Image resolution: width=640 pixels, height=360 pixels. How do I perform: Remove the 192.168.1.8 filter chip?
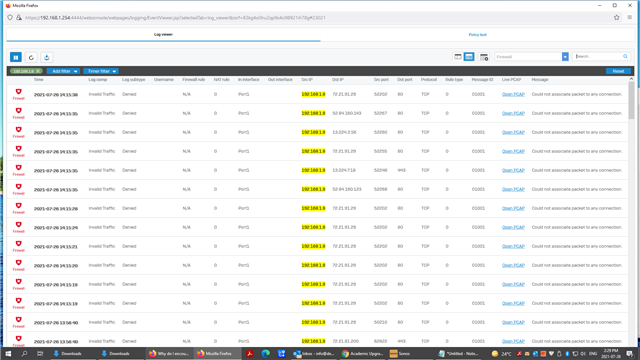[x=38, y=71]
